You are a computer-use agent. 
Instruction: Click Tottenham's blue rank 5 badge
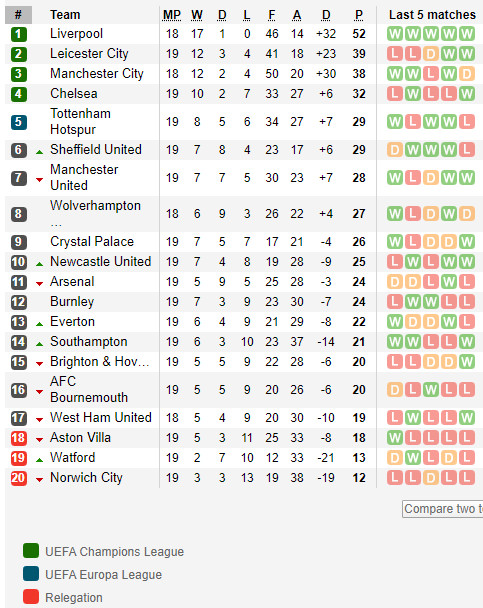point(19,122)
